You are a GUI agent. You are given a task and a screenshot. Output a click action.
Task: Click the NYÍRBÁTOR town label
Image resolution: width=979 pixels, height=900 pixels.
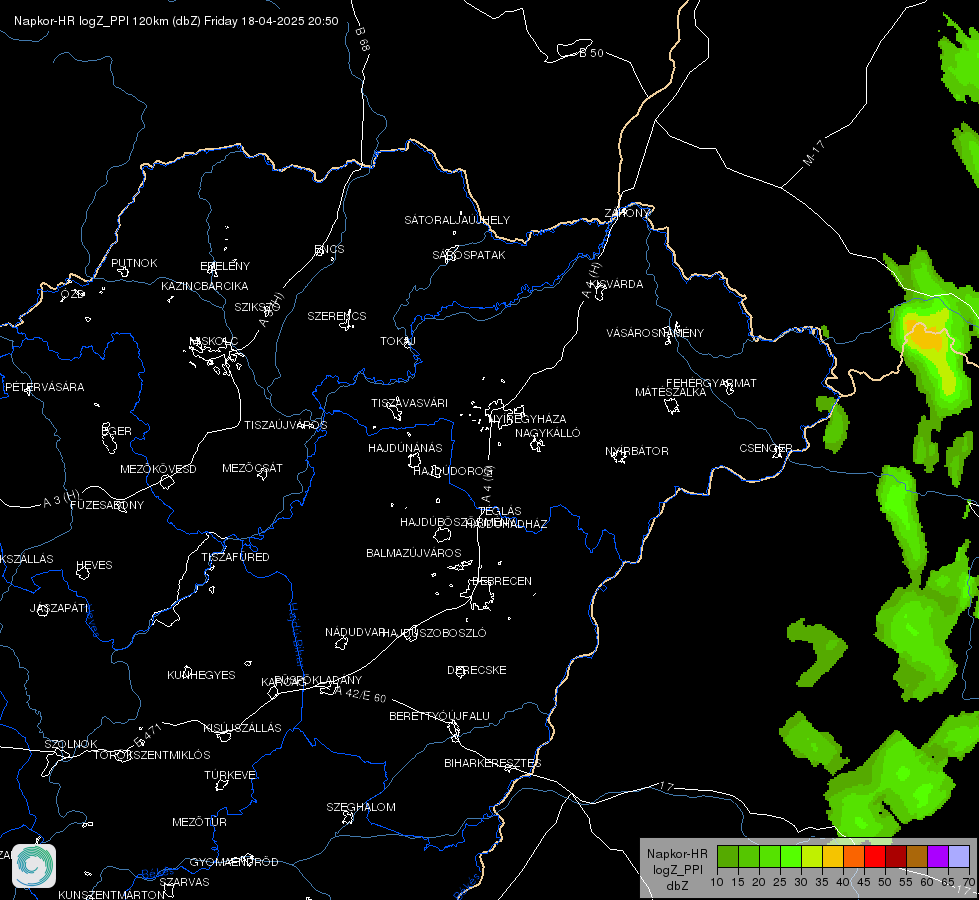pyautogui.click(x=637, y=451)
